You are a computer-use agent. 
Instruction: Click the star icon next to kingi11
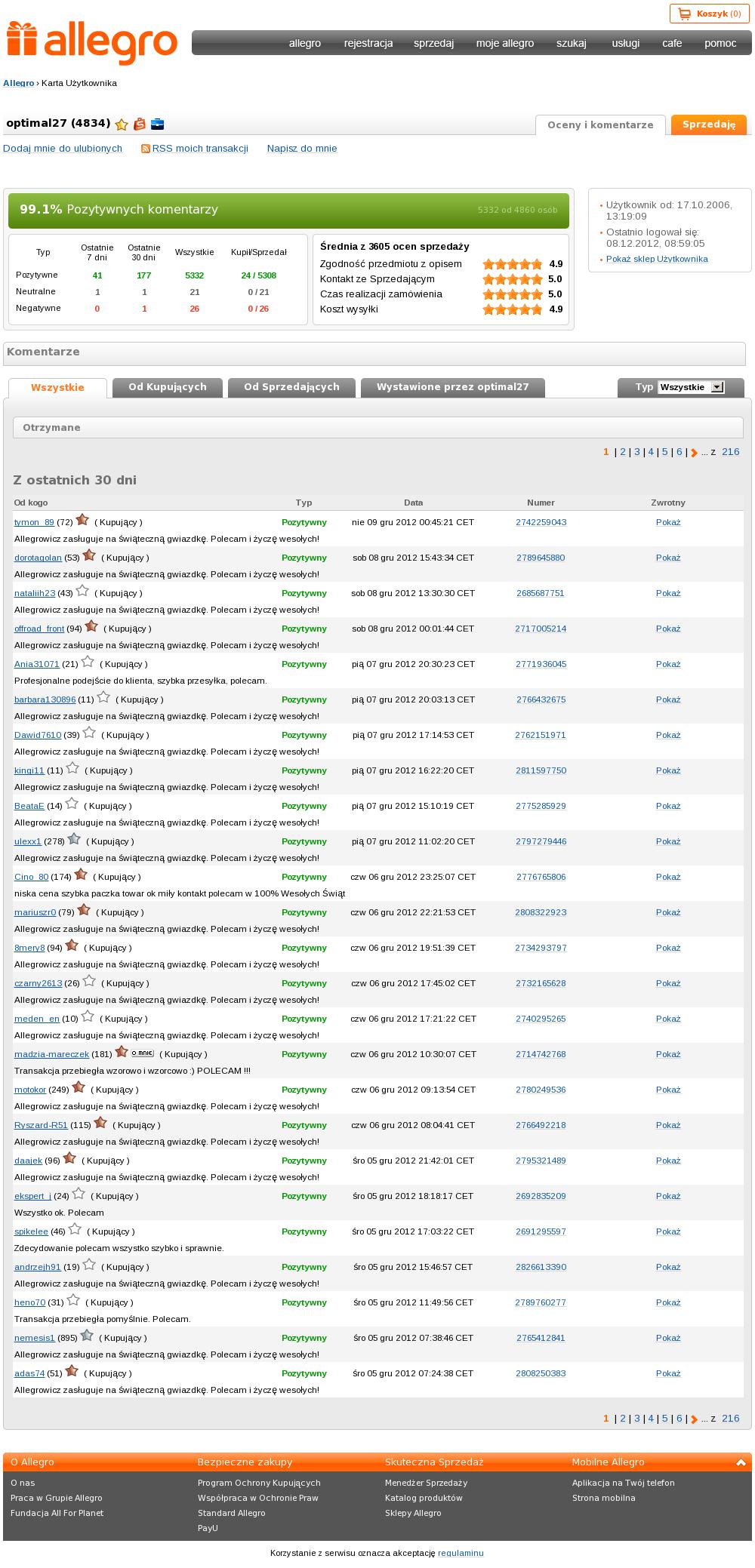73,768
